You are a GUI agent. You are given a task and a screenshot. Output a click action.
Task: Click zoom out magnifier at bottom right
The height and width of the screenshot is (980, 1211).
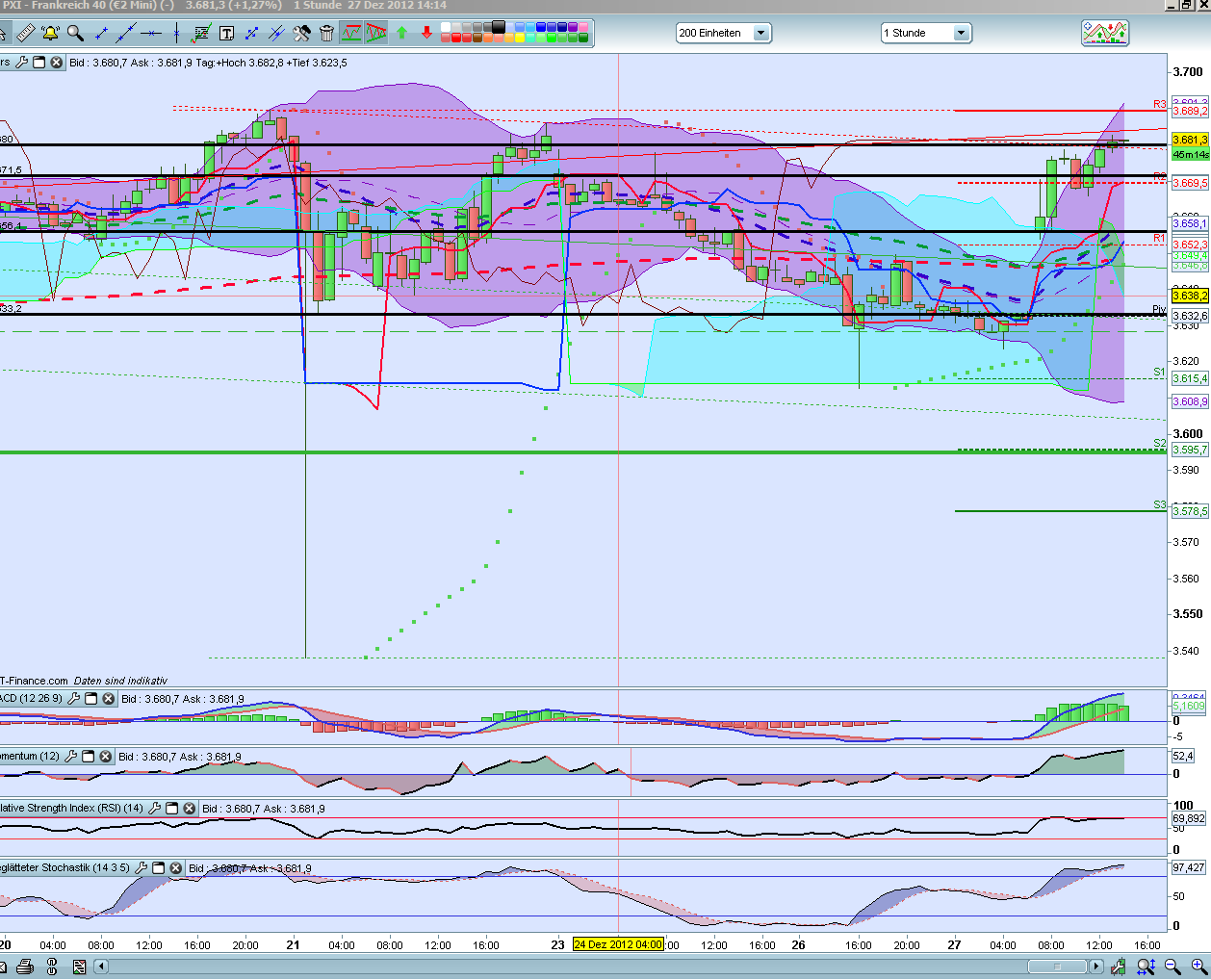click(x=1172, y=967)
